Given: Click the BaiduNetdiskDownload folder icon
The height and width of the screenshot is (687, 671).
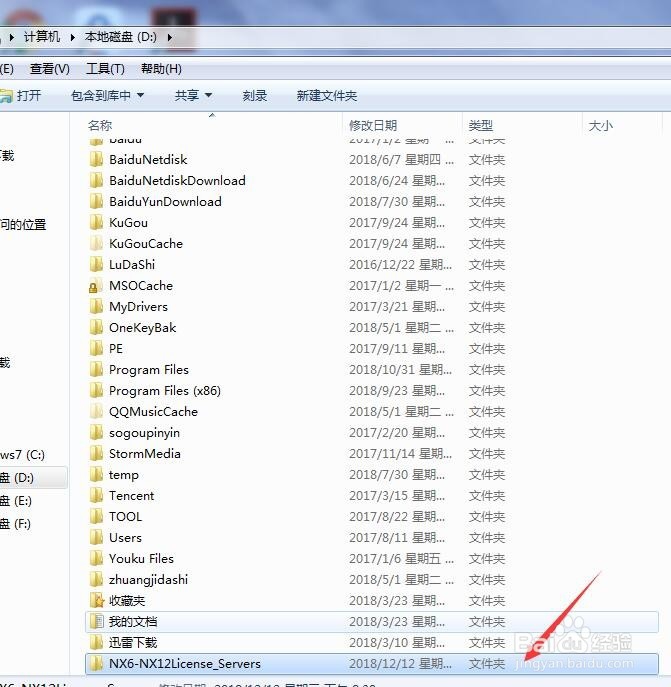Looking at the screenshot, I should 96,181.
